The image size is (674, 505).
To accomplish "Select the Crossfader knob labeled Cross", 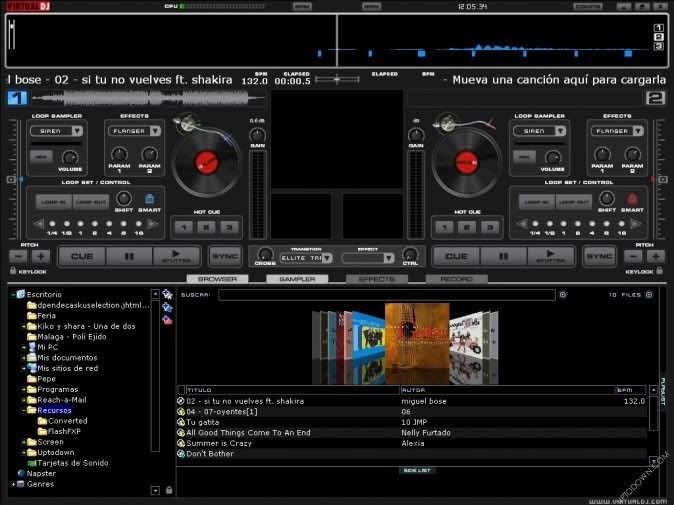I will coord(265,254).
